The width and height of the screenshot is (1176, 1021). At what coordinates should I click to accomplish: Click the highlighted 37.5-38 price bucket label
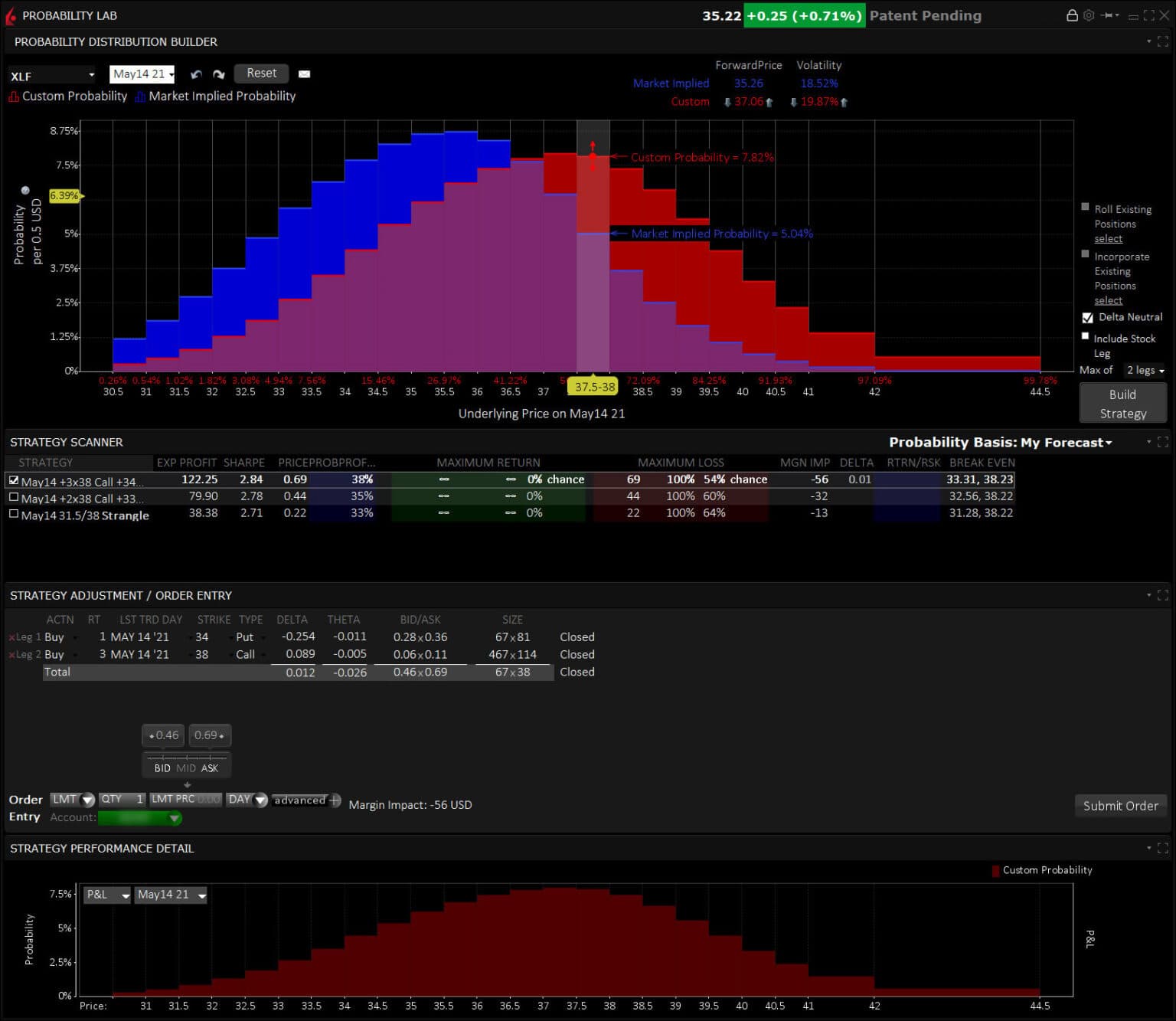pyautogui.click(x=593, y=387)
